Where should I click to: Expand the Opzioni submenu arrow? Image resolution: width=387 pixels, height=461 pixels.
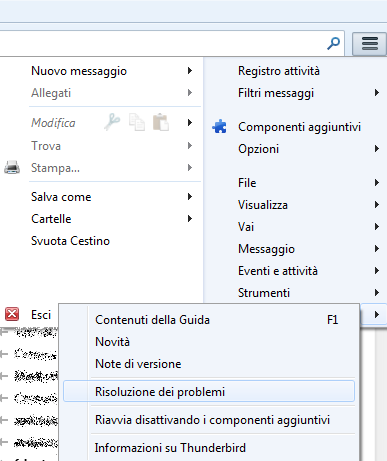click(x=377, y=148)
